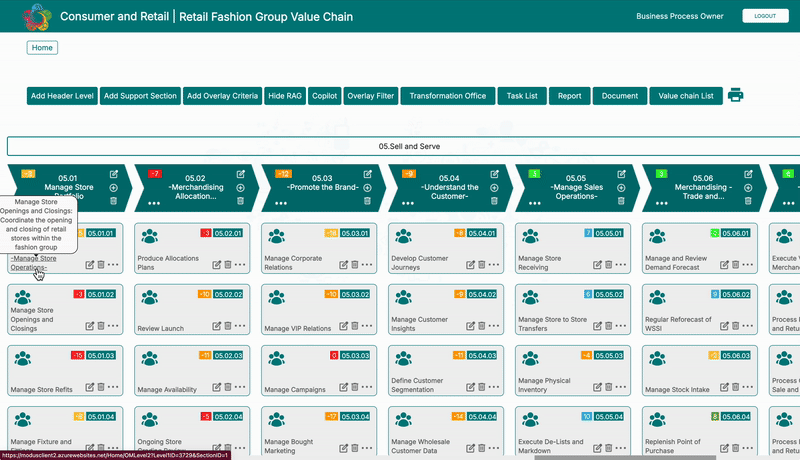This screenshot has height=460, width=800.
Task: Delete header 05.01 Manage Store Portfolio
Action: (x=113, y=201)
